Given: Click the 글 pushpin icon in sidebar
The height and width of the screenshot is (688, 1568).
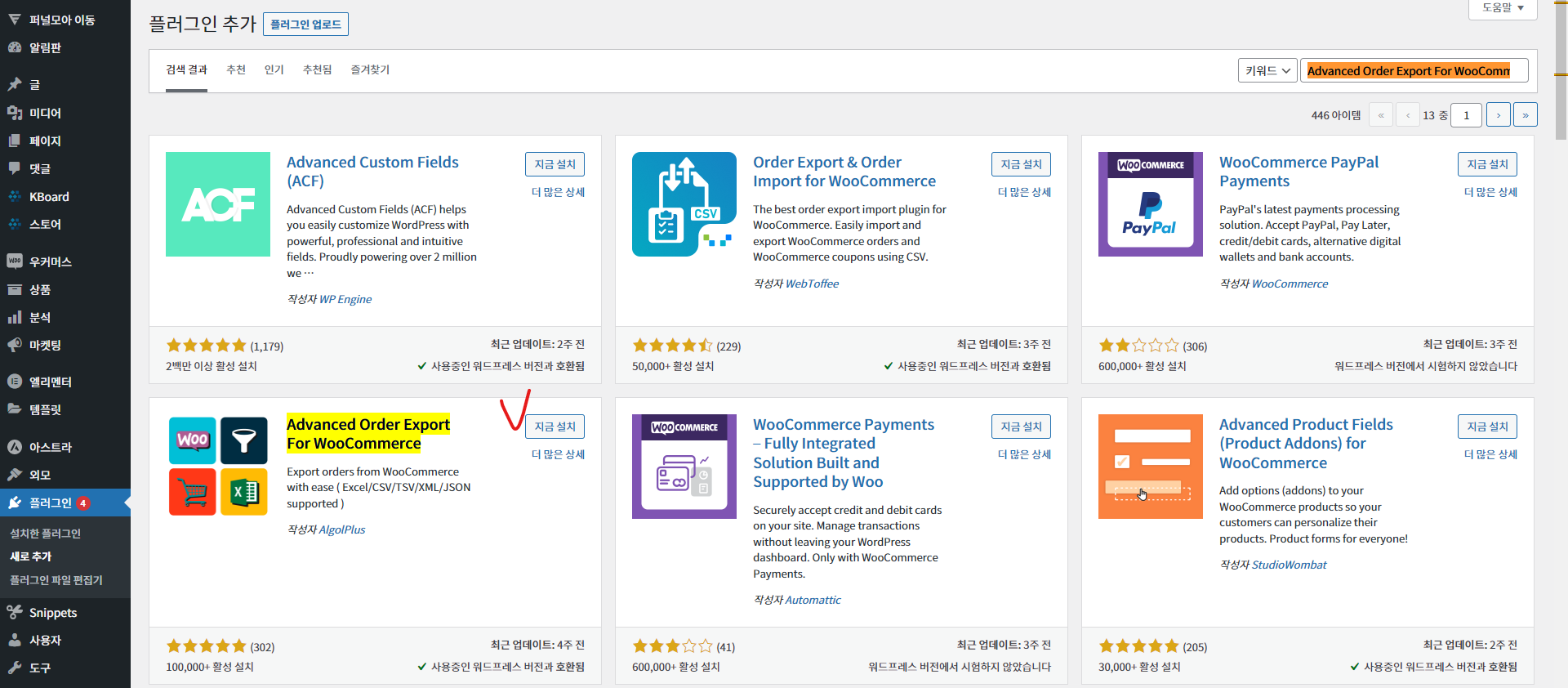Looking at the screenshot, I should 15,84.
